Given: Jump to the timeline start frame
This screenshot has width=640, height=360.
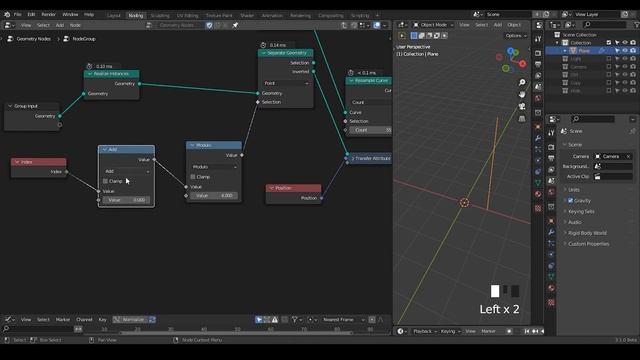Looking at the screenshot, I should (x=527, y=331).
